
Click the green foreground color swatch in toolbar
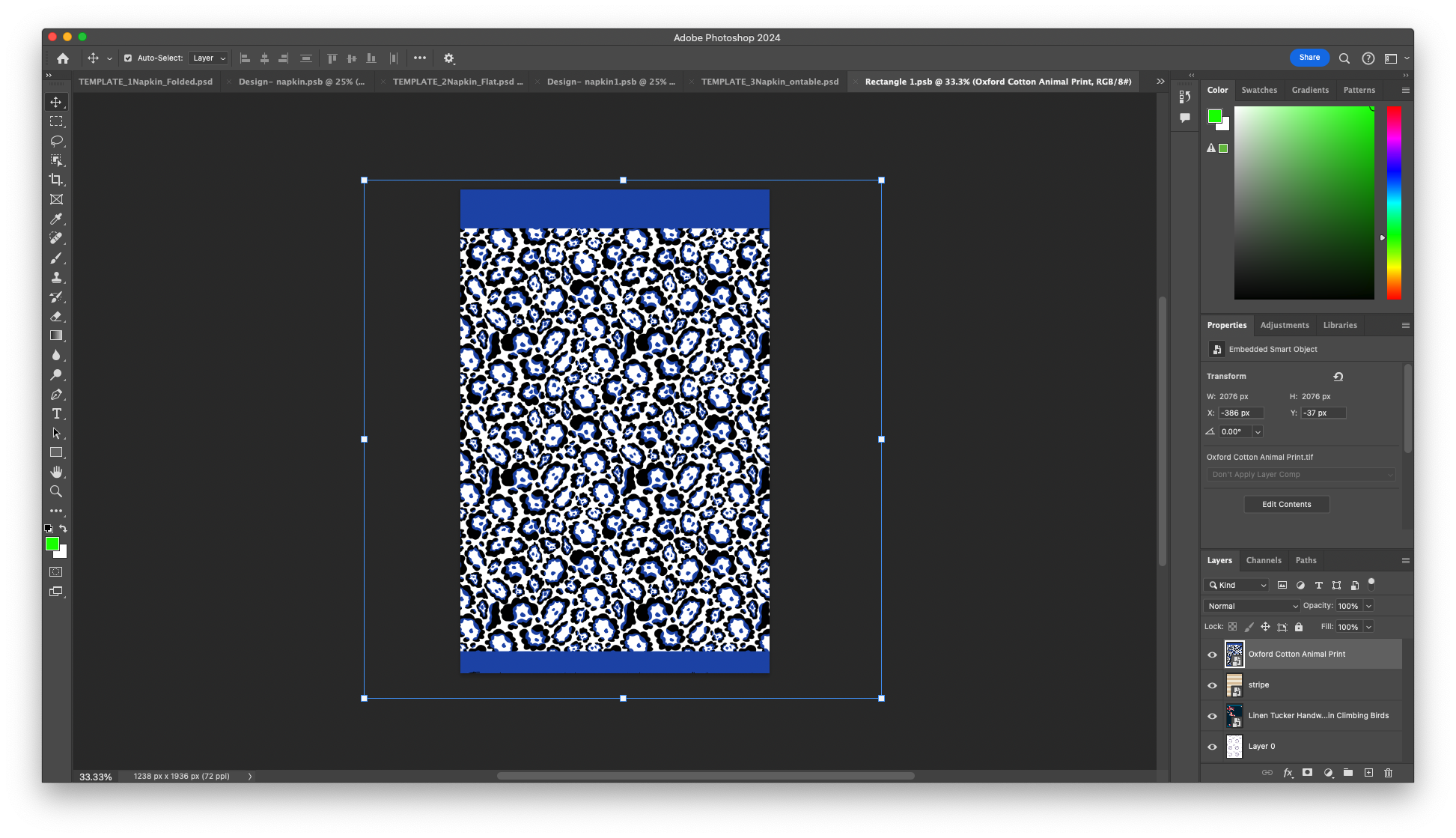pos(52,544)
